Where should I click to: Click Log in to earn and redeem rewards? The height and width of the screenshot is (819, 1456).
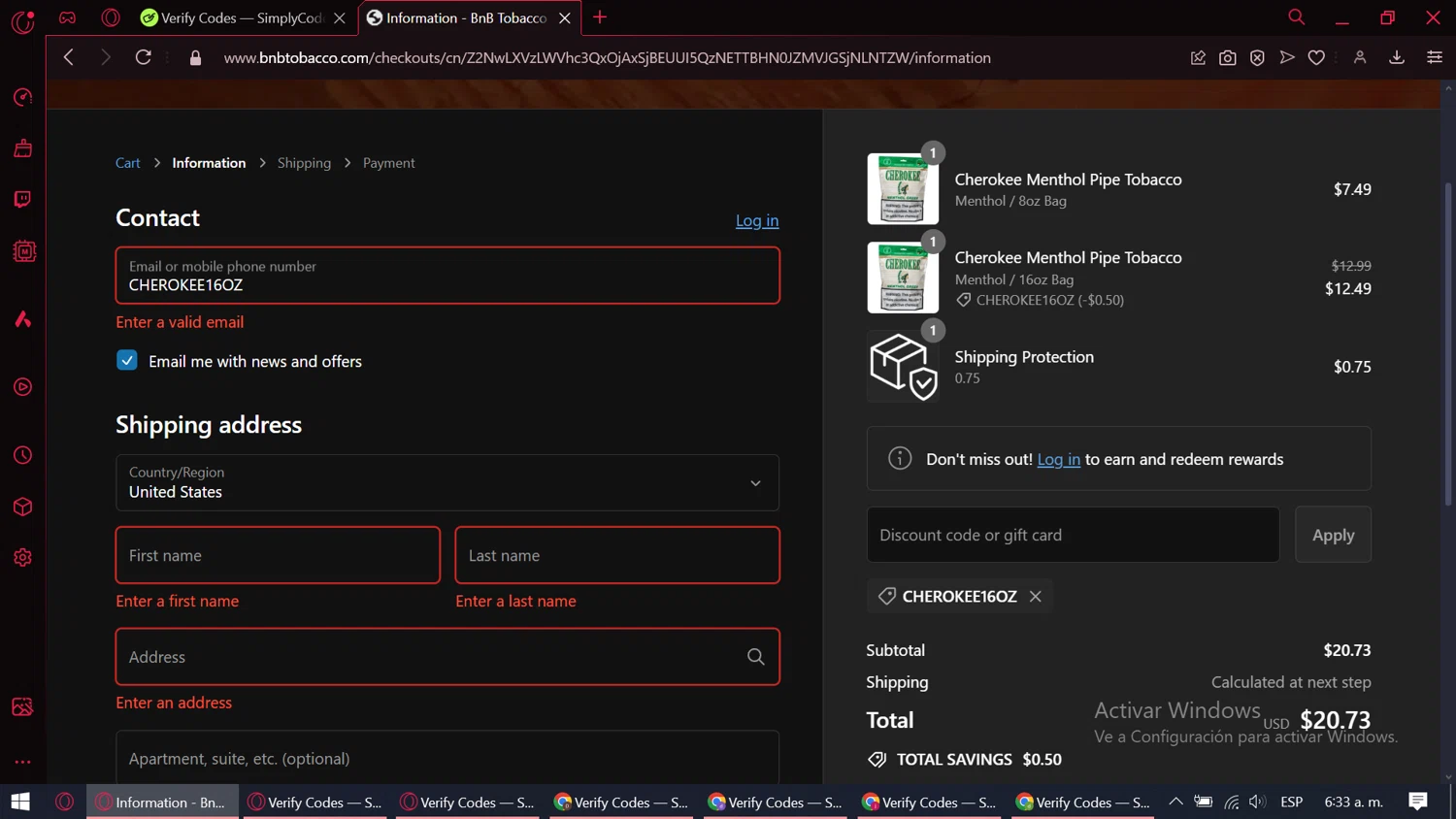(1059, 459)
